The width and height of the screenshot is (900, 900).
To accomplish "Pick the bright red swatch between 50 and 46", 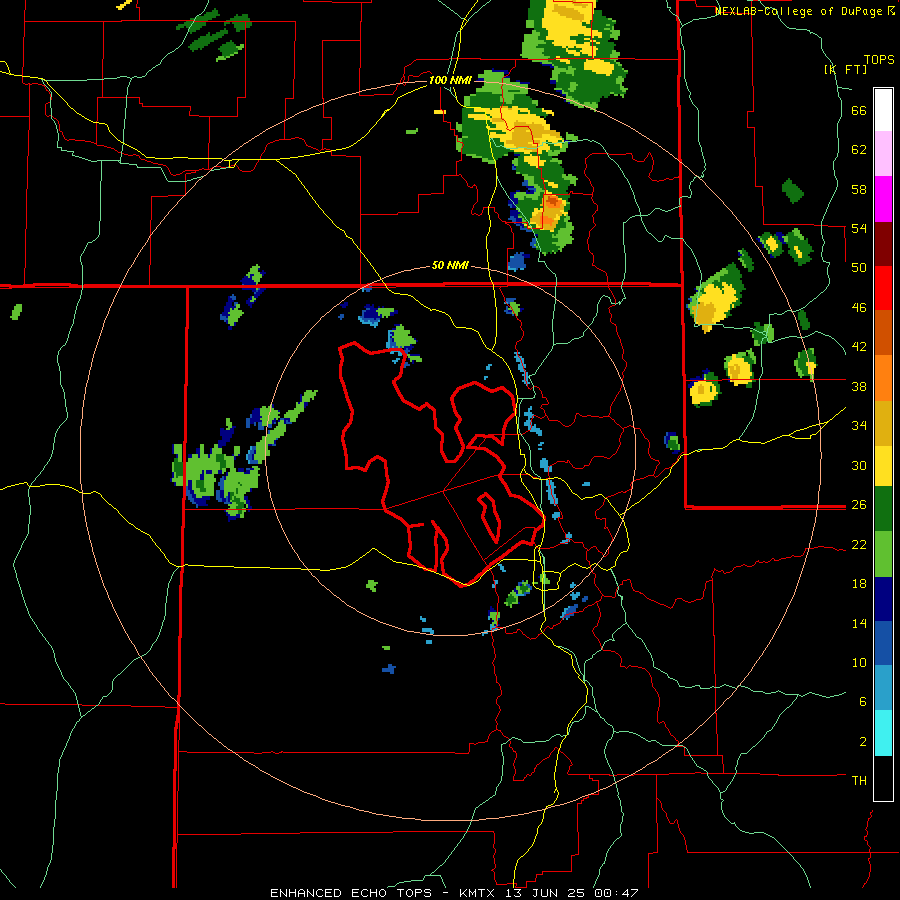I will pyautogui.click(x=883, y=288).
